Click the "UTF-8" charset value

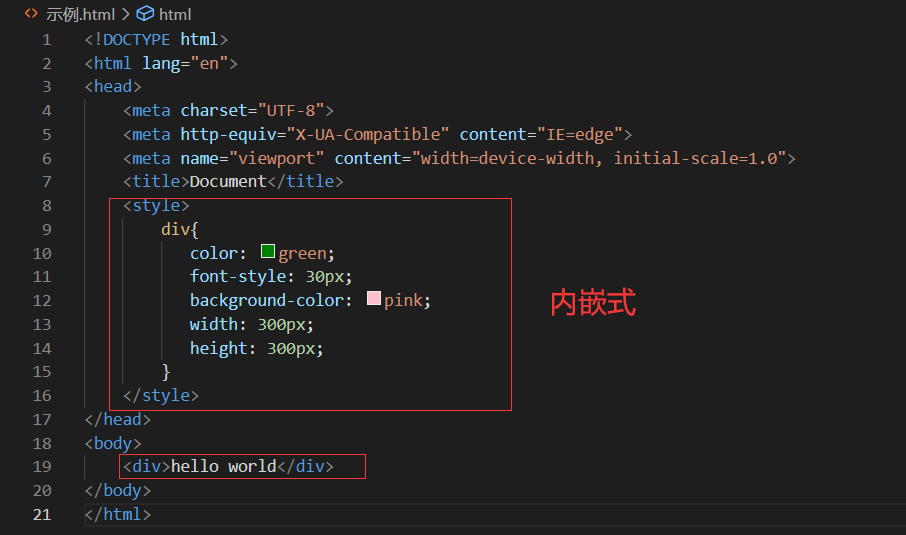[291, 110]
